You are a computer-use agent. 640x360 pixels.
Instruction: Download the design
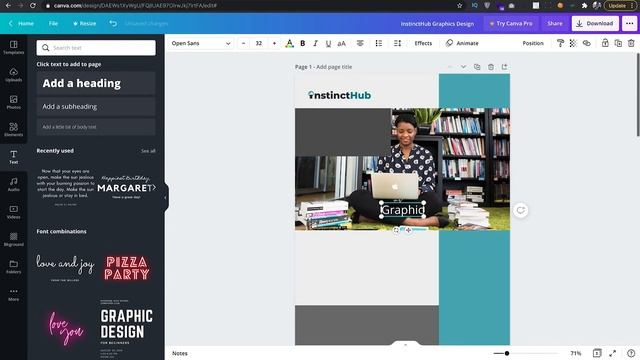coord(595,24)
